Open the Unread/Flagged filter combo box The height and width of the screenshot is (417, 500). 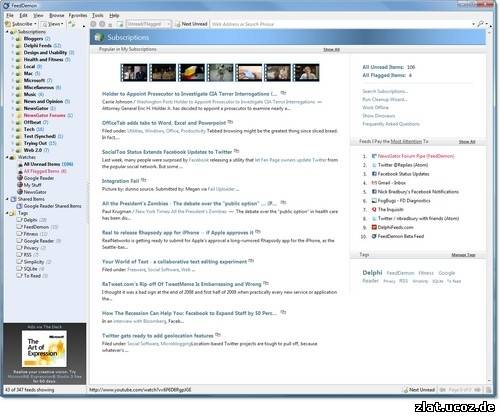(149, 24)
